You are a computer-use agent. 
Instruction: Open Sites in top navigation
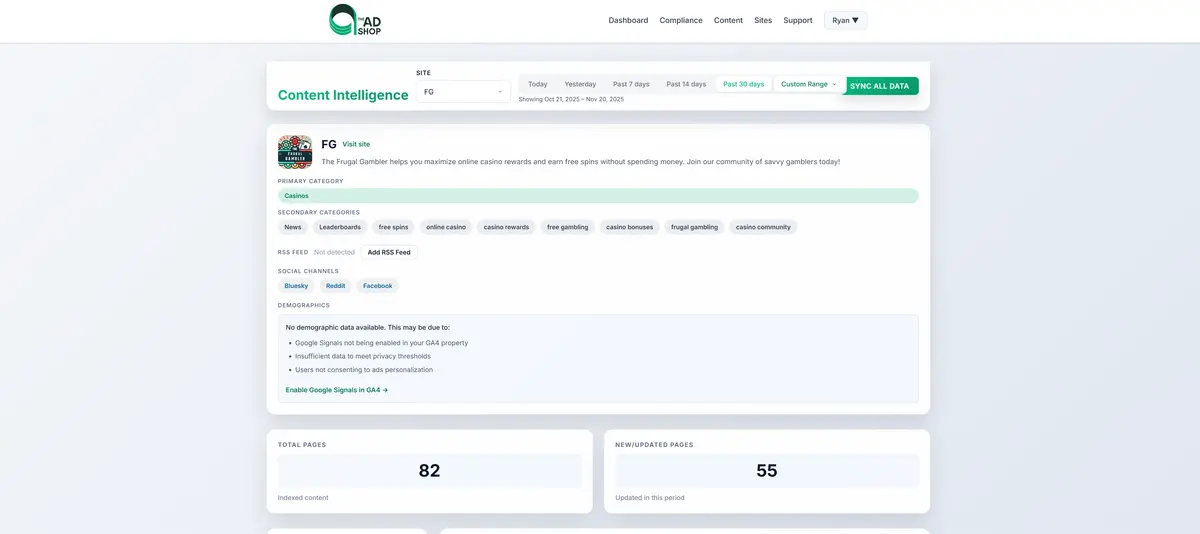click(x=763, y=20)
